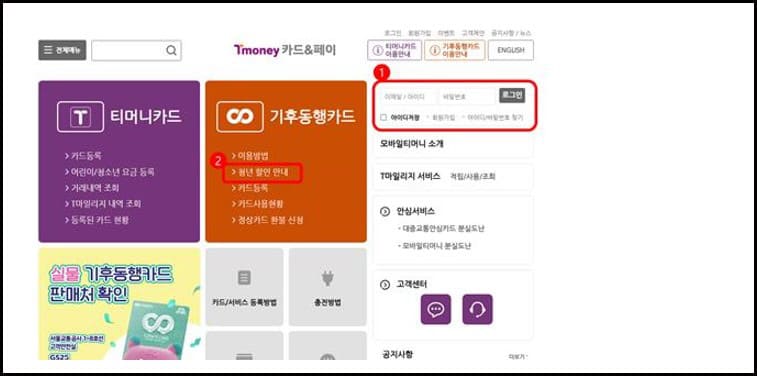Click the 이메일 / 아이디 input field

(408, 97)
